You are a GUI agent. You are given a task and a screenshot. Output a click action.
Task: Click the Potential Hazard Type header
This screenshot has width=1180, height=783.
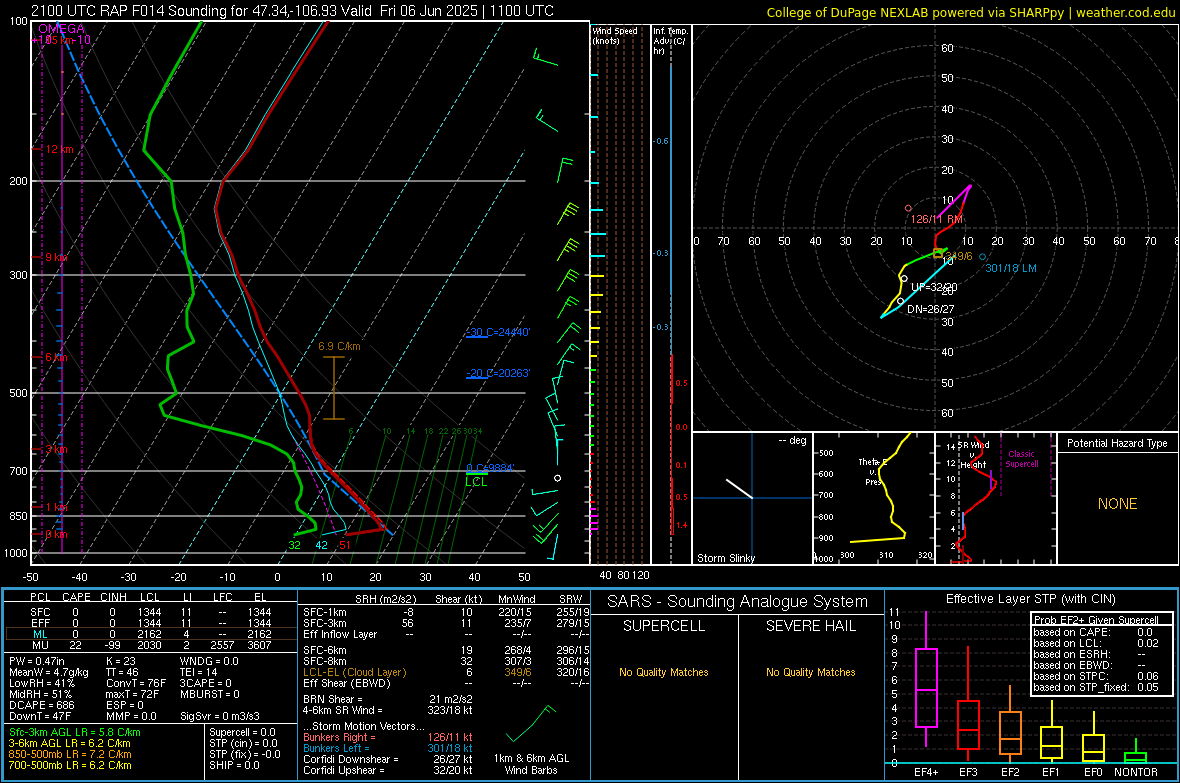(1117, 443)
